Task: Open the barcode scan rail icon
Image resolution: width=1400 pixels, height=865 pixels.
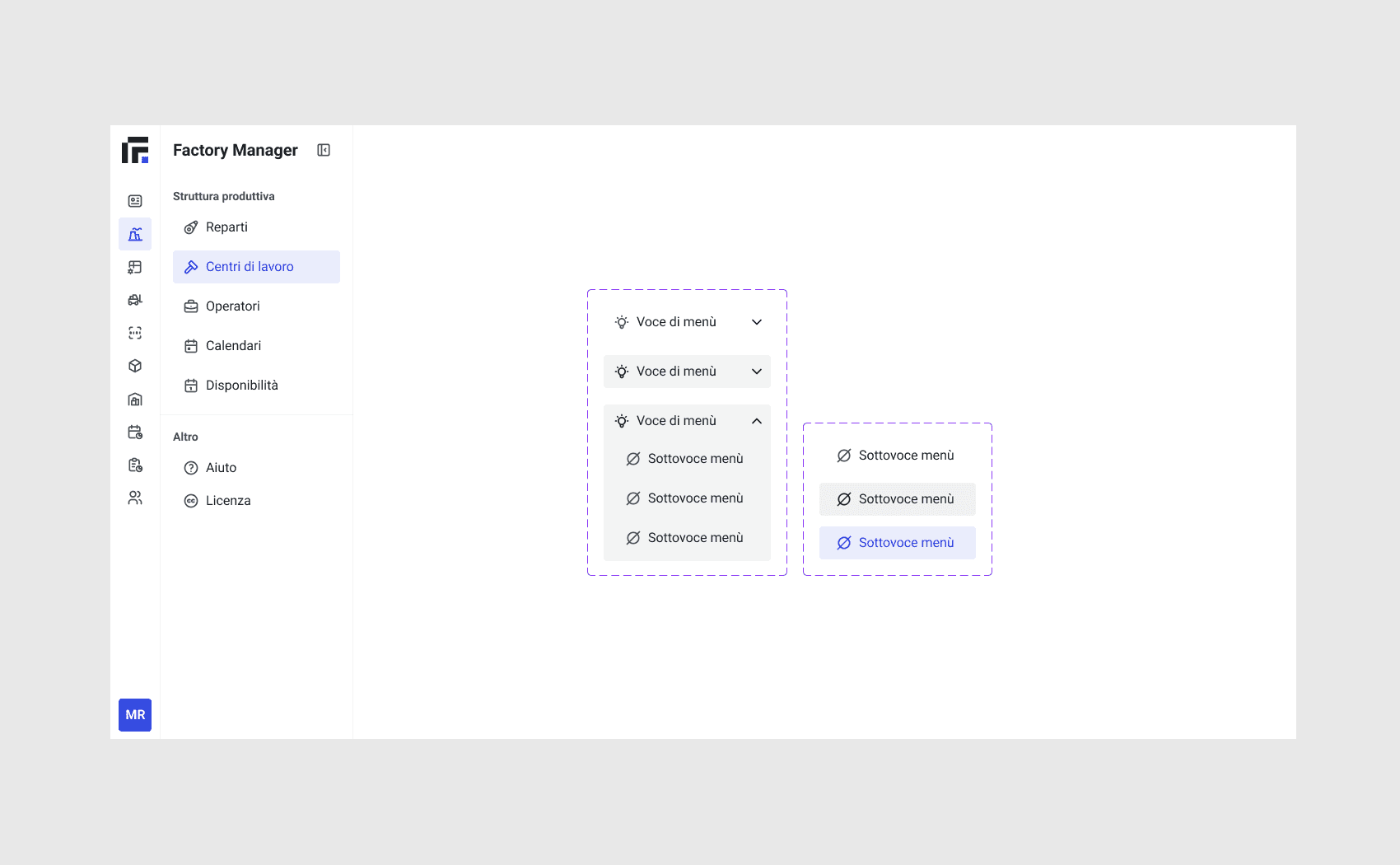Action: [135, 333]
